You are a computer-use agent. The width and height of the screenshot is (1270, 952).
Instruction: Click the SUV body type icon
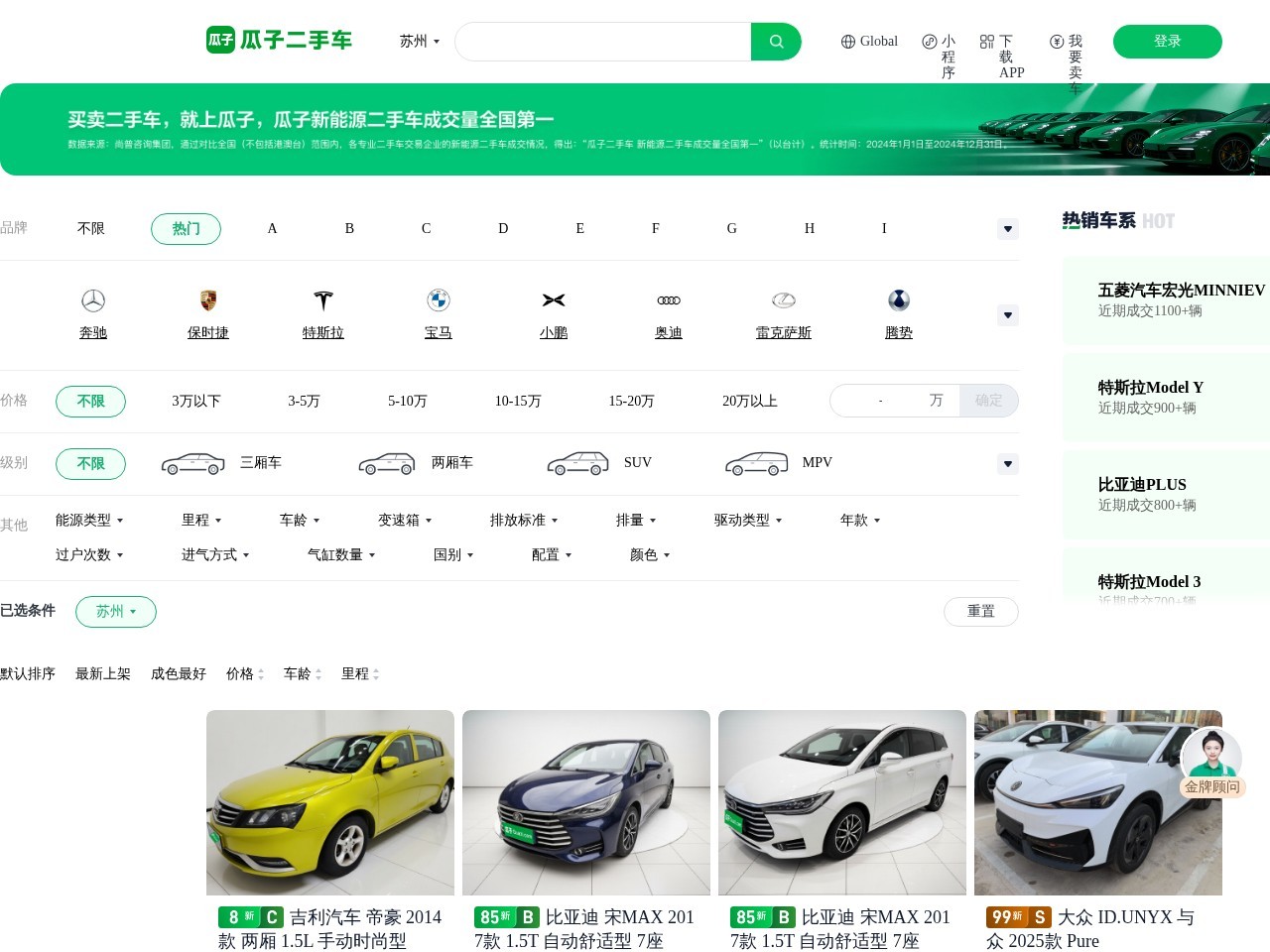577,461
